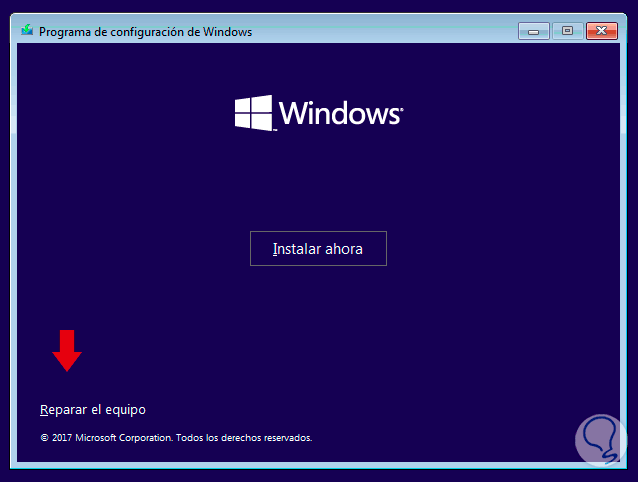
Task: Minimize the Windows setup window
Action: (533, 31)
